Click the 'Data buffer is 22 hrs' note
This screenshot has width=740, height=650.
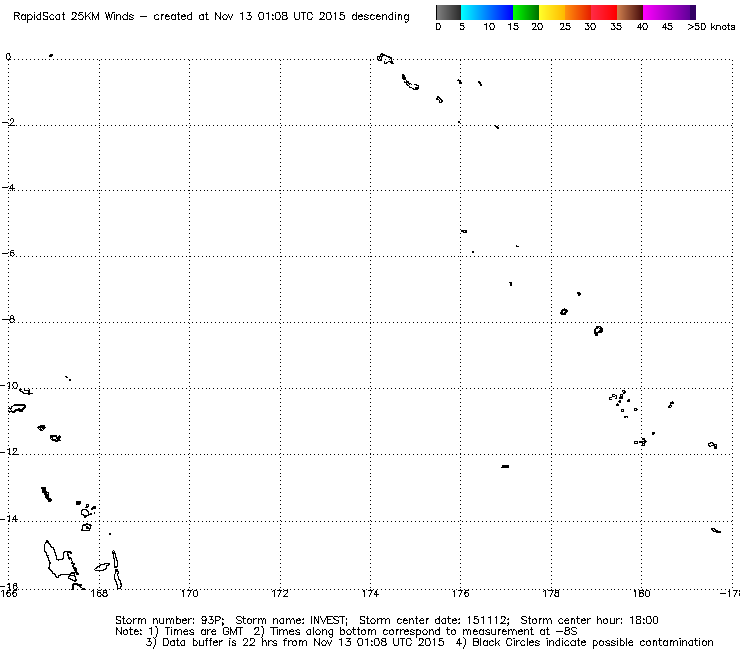[295, 642]
